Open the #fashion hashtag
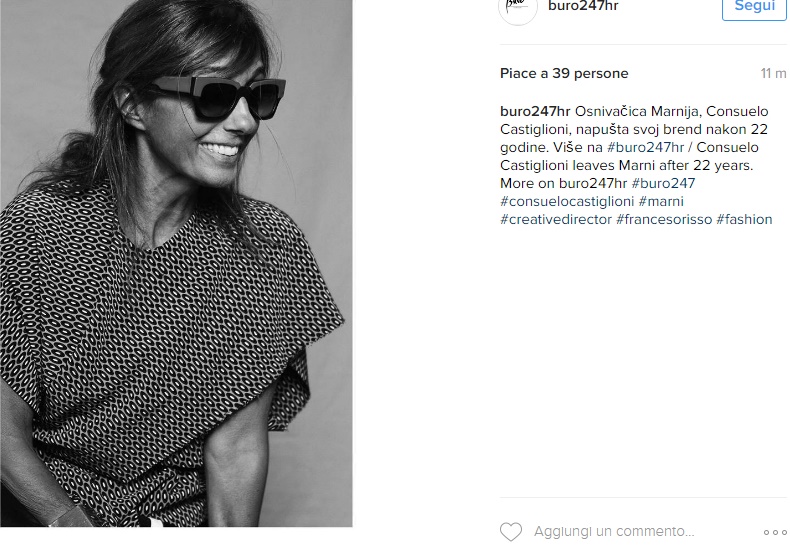Image resolution: width=790 pixels, height=549 pixels. pyautogui.click(x=744, y=220)
